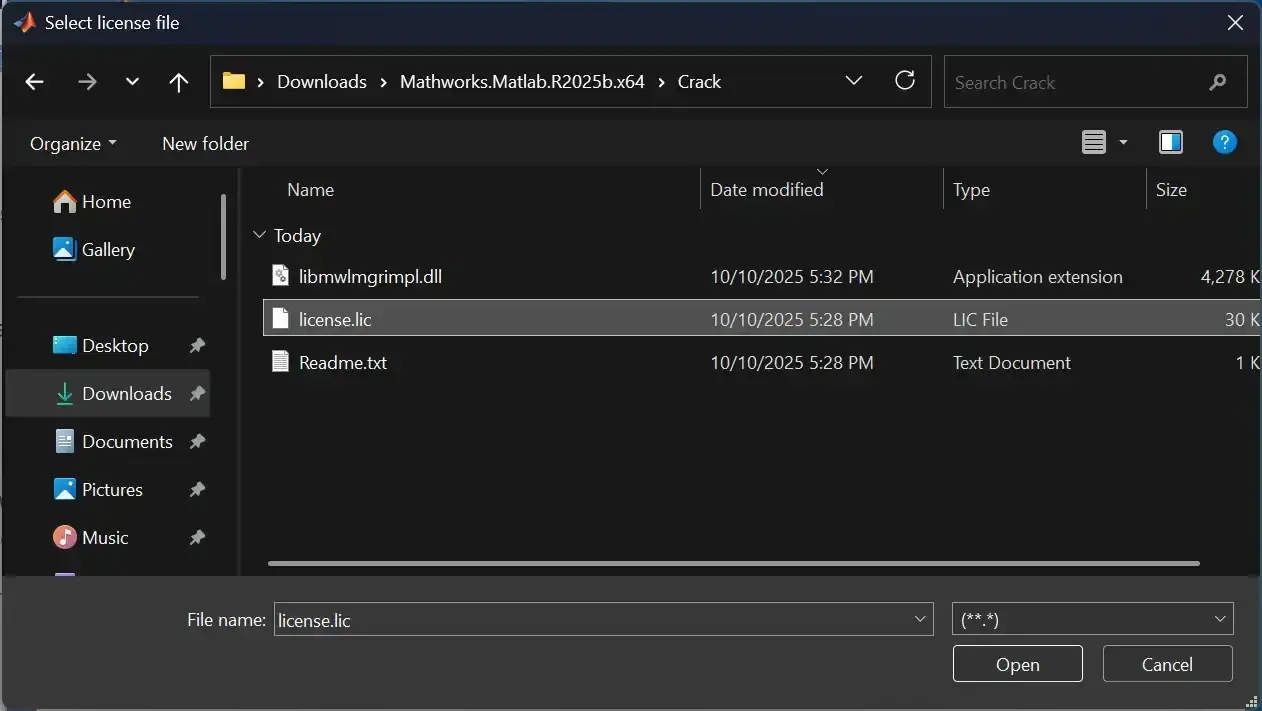Jump to Downloads in the address bar breadcrumb
The width and height of the screenshot is (1262, 711).
pyautogui.click(x=322, y=82)
